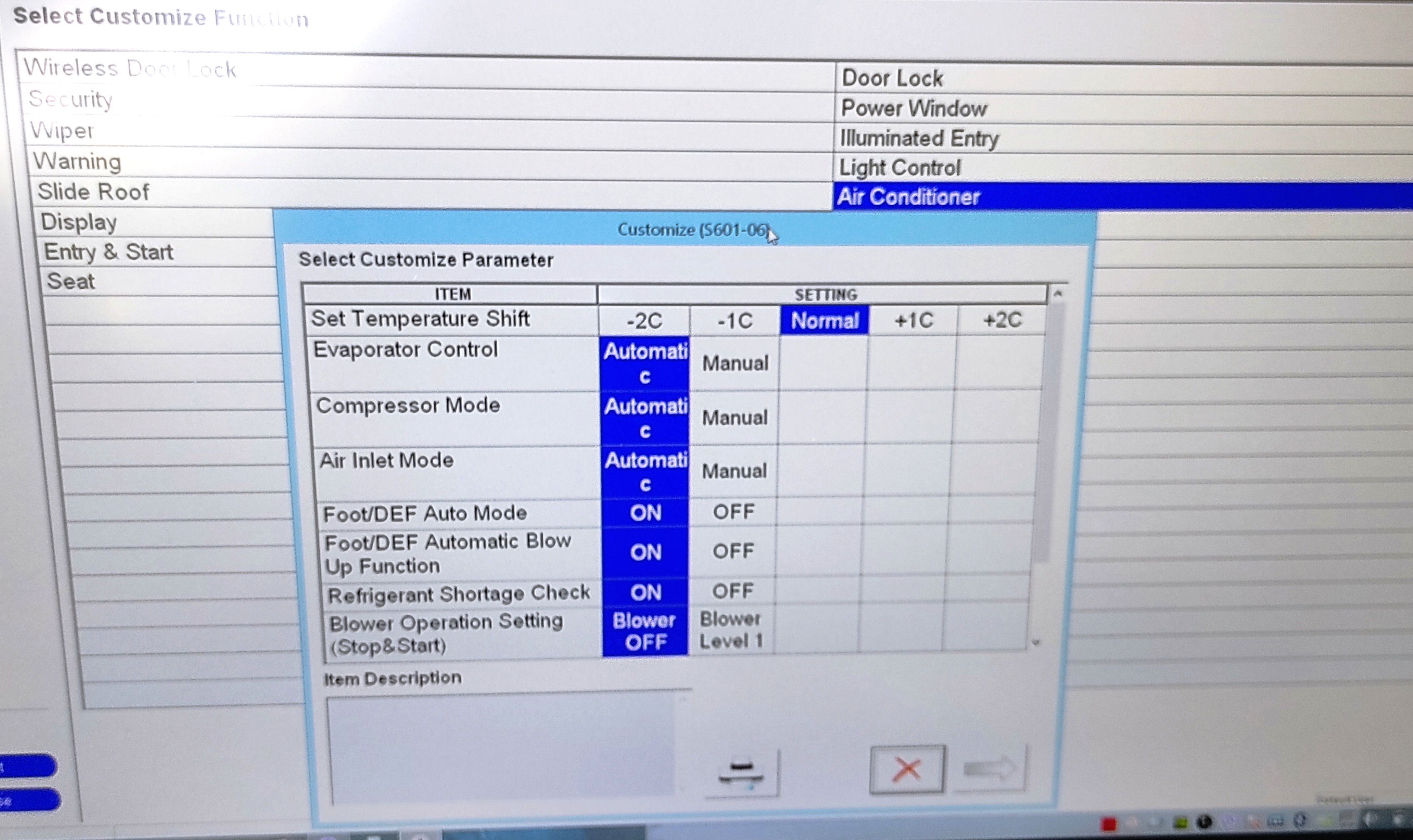Open the Light Control customize function
The height and width of the screenshot is (840, 1413).
coord(900,168)
